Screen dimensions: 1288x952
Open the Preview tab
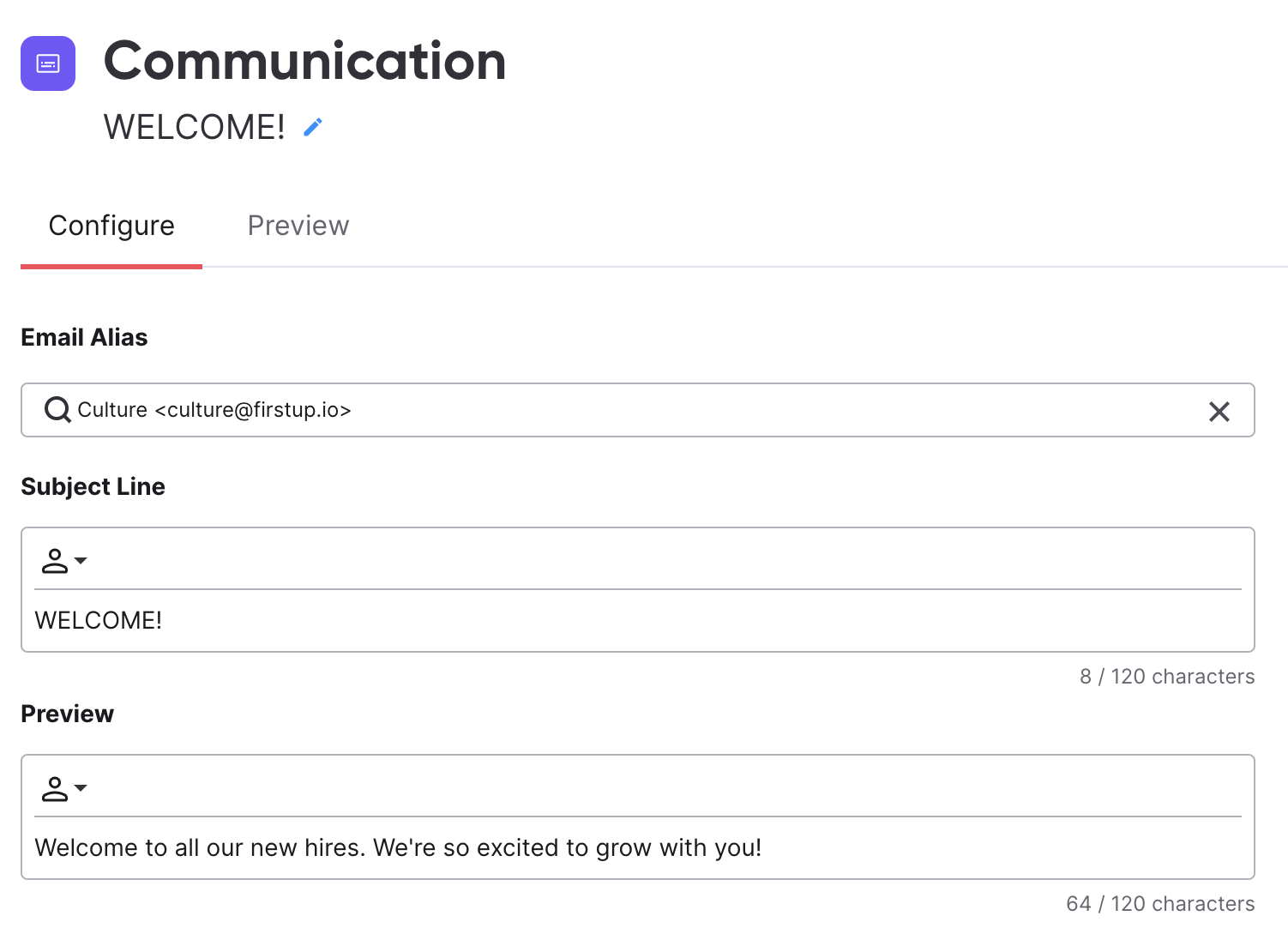[x=298, y=226]
